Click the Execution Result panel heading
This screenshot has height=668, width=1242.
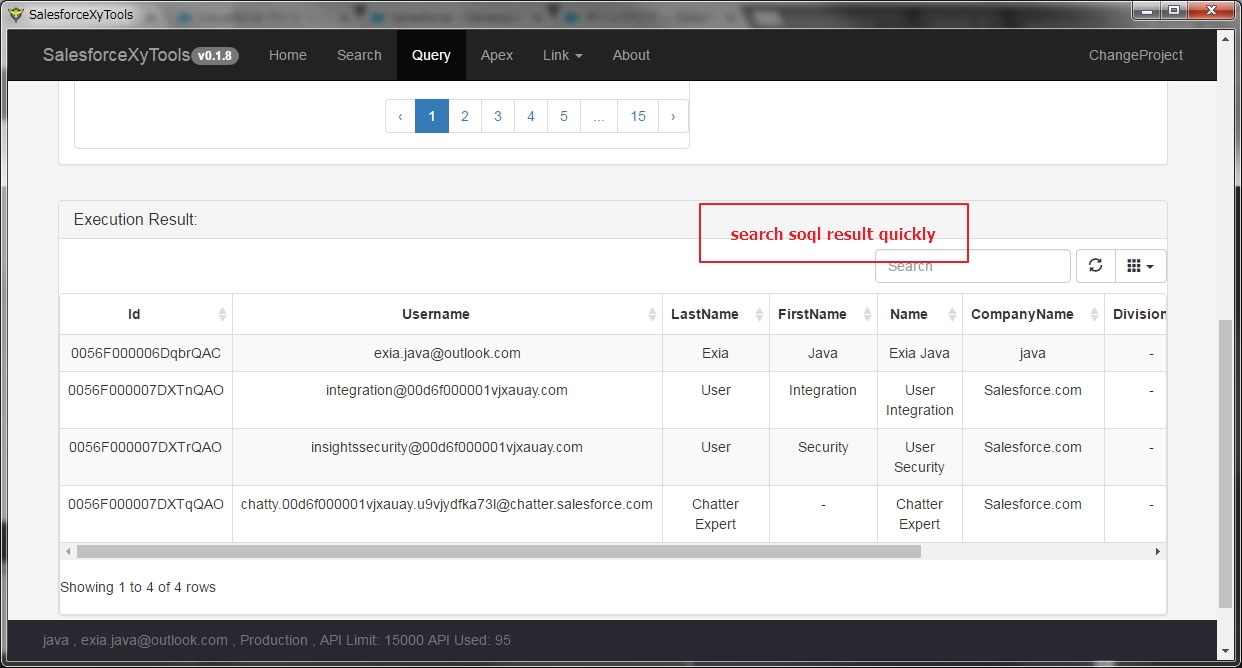[136, 219]
